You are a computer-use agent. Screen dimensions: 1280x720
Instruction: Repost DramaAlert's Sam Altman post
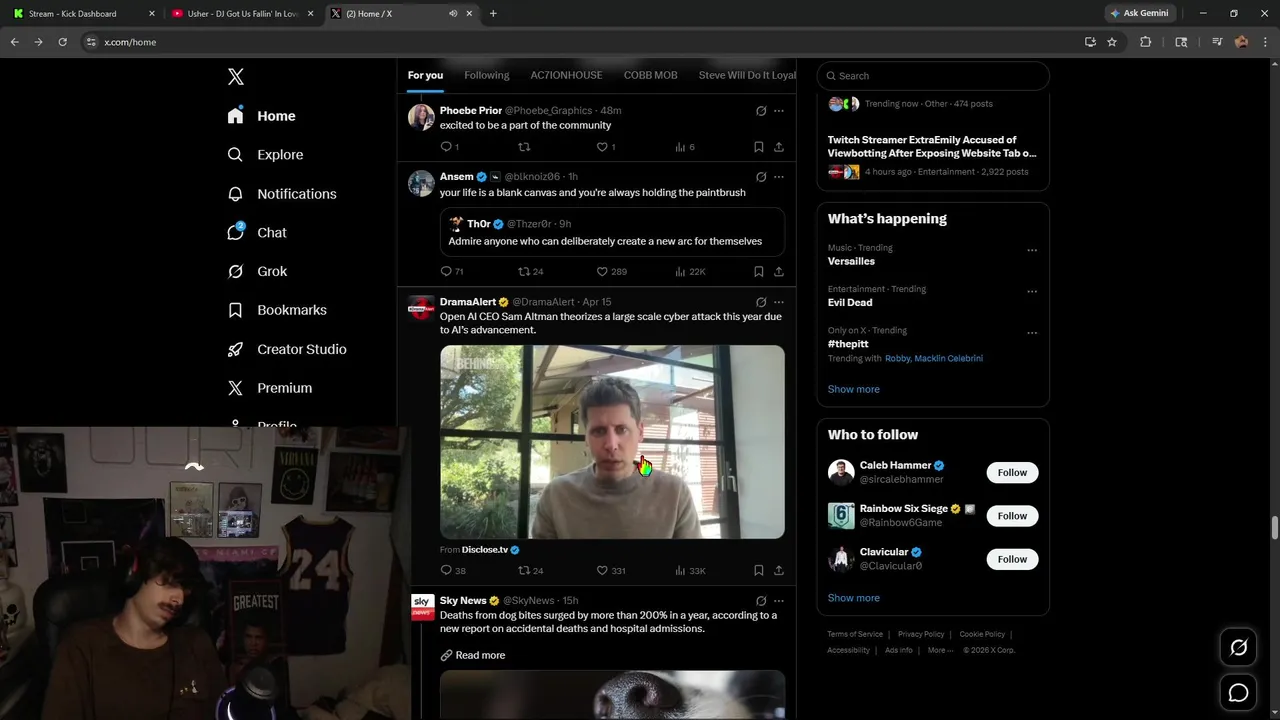(524, 570)
